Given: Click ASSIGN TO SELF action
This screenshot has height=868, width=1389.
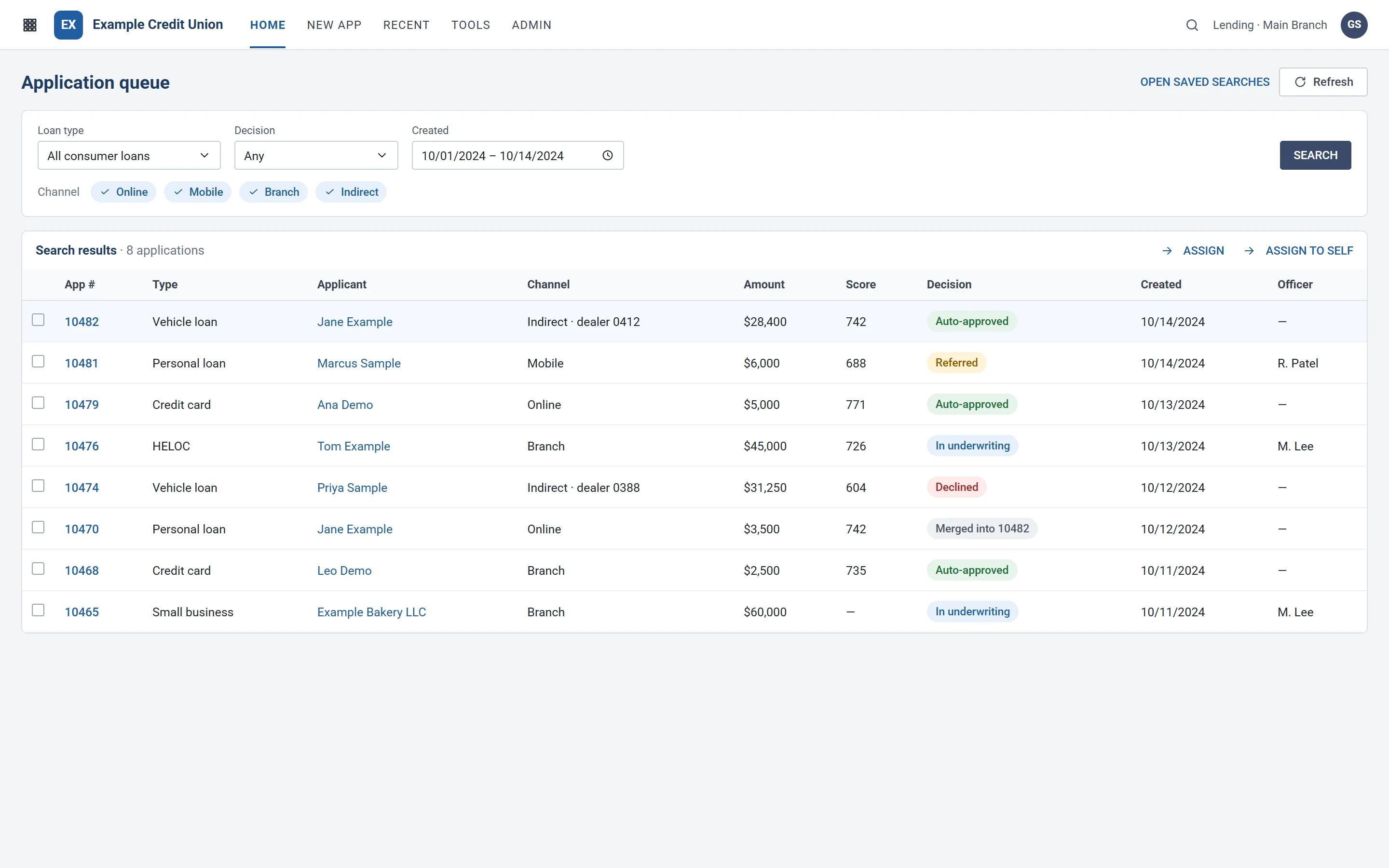Looking at the screenshot, I should (1309, 251).
